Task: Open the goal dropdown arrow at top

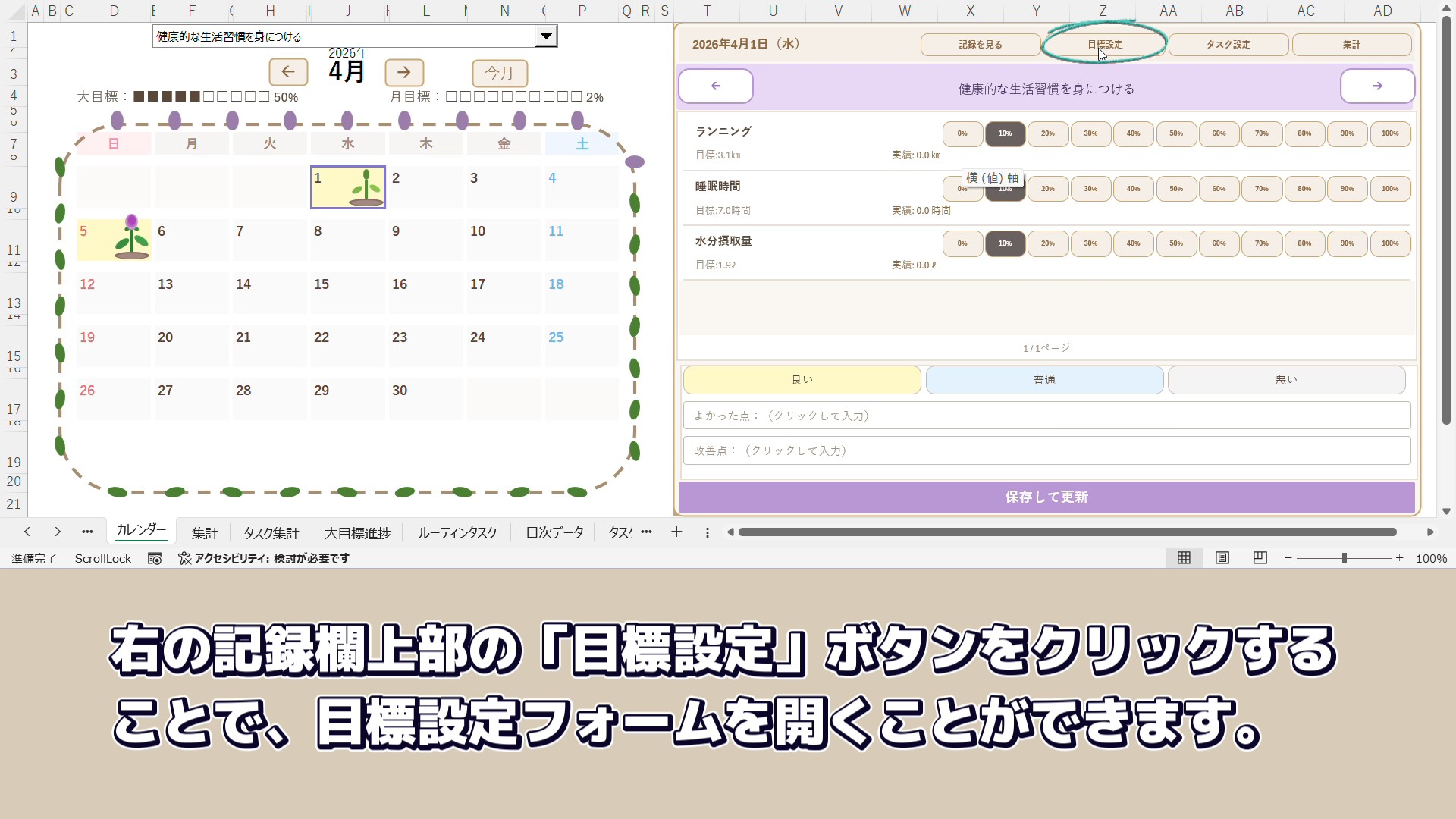Action: tap(546, 36)
